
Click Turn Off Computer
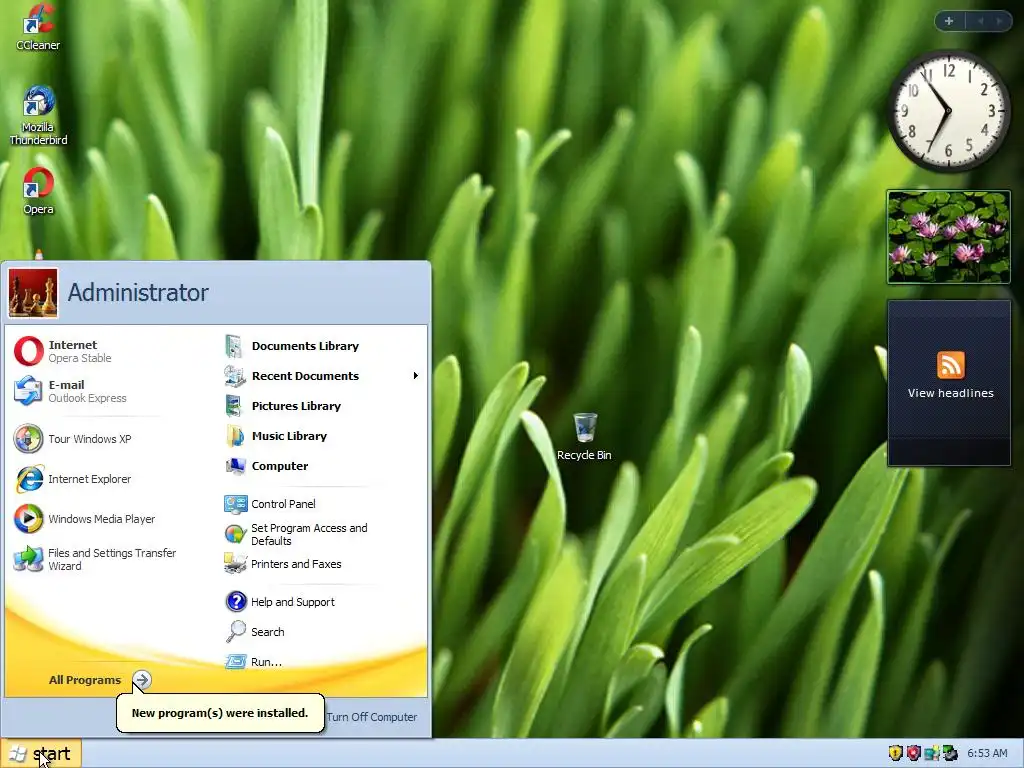[x=372, y=717]
